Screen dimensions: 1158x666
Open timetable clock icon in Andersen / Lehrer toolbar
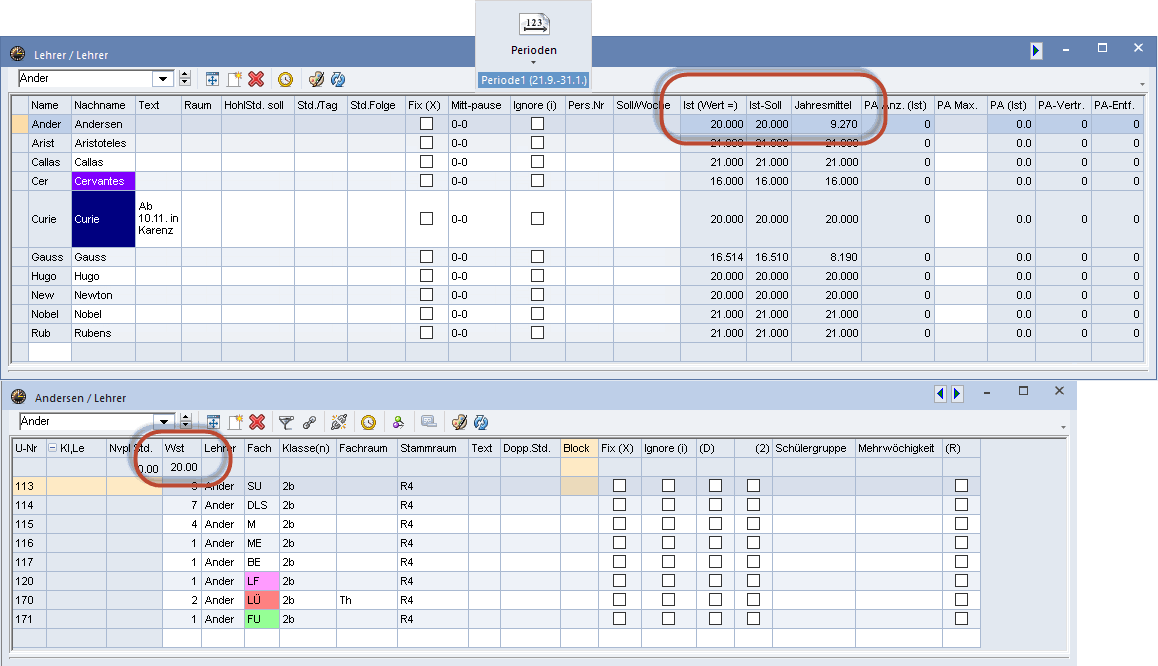pos(369,422)
